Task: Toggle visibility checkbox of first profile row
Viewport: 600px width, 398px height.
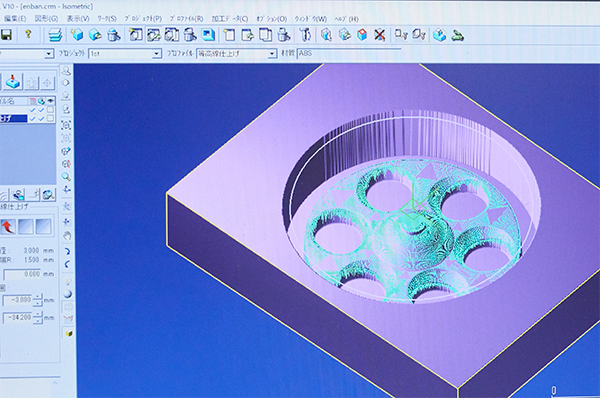Action: click(50, 110)
